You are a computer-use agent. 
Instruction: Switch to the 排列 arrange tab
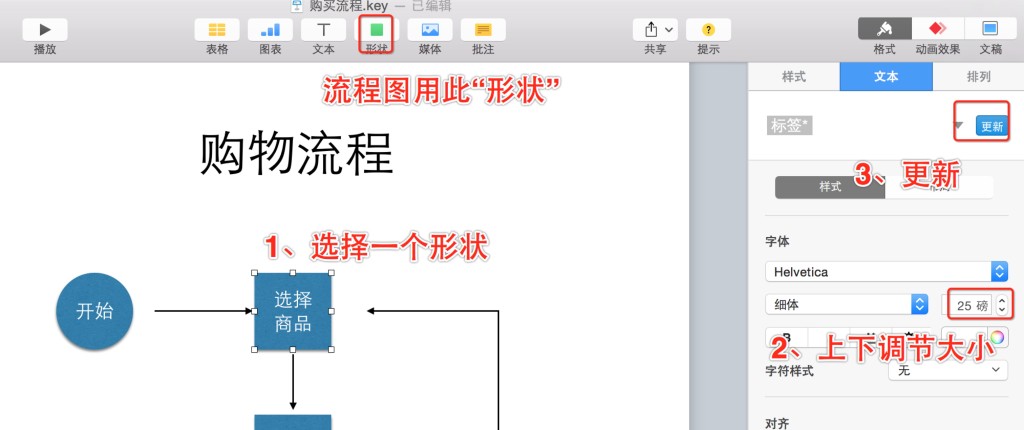point(978,76)
